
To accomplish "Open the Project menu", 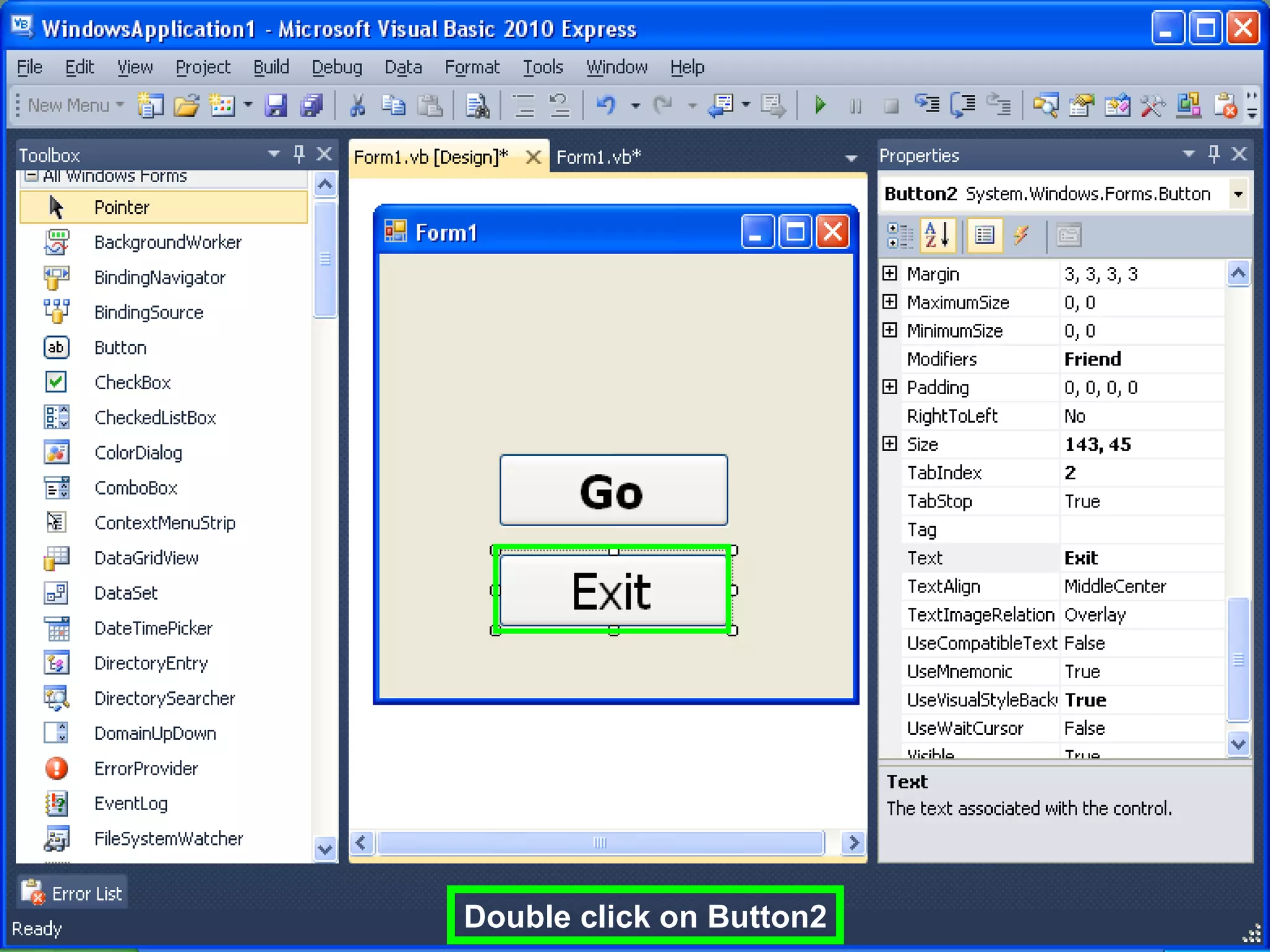I will tap(203, 67).
